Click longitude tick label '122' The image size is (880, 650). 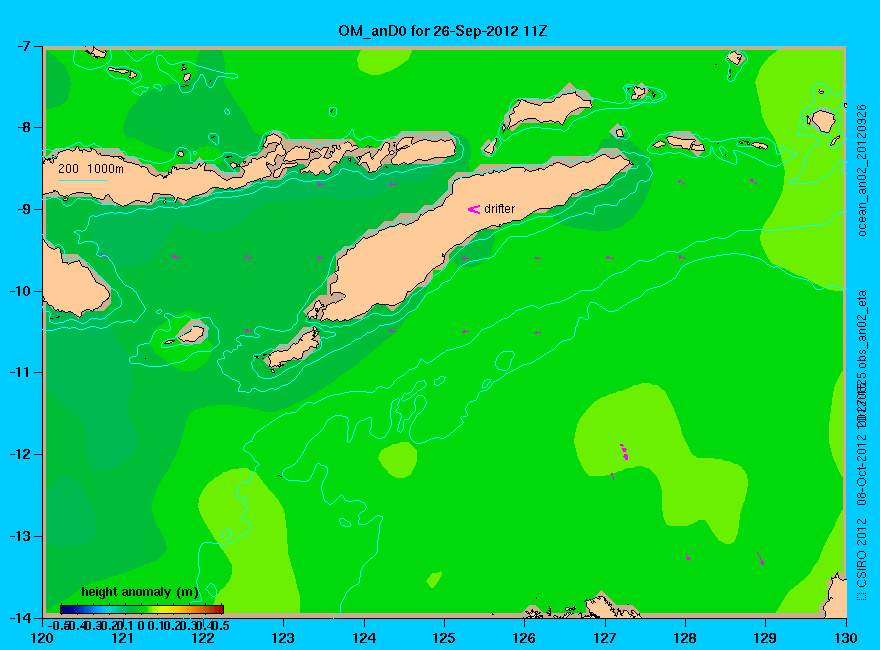point(203,638)
